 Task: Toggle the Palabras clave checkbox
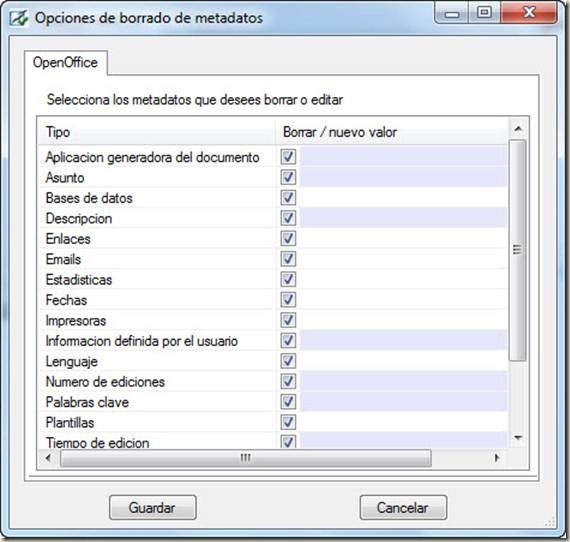pos(288,402)
